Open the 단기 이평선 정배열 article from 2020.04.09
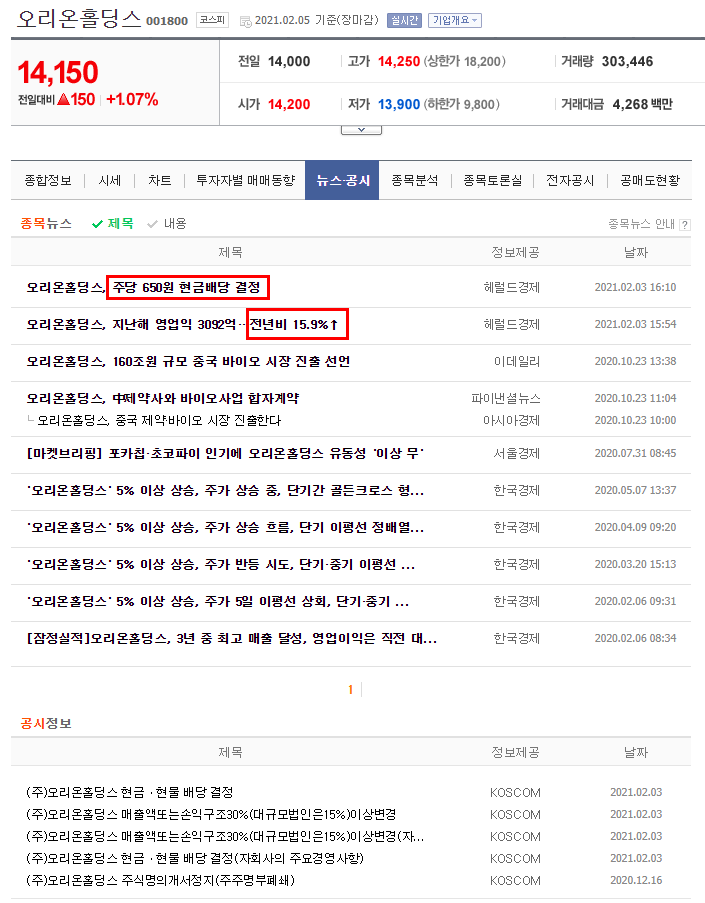705x903 pixels. (x=225, y=528)
